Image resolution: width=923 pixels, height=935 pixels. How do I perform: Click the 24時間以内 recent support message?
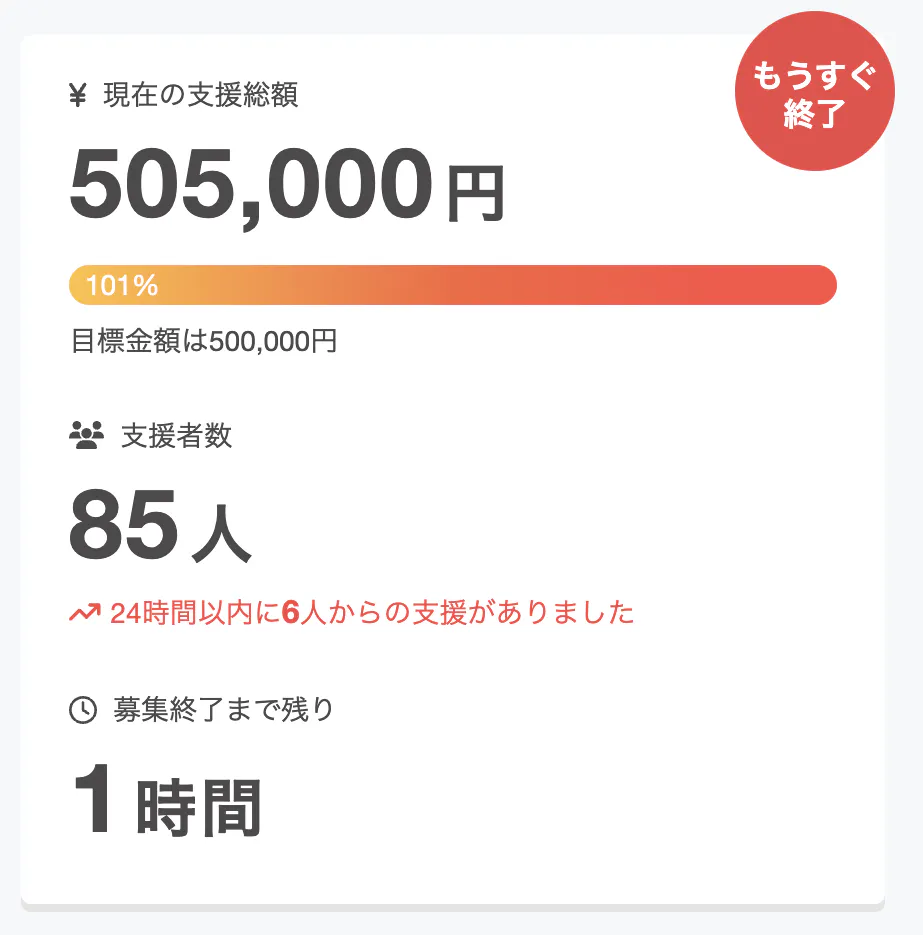point(372,612)
